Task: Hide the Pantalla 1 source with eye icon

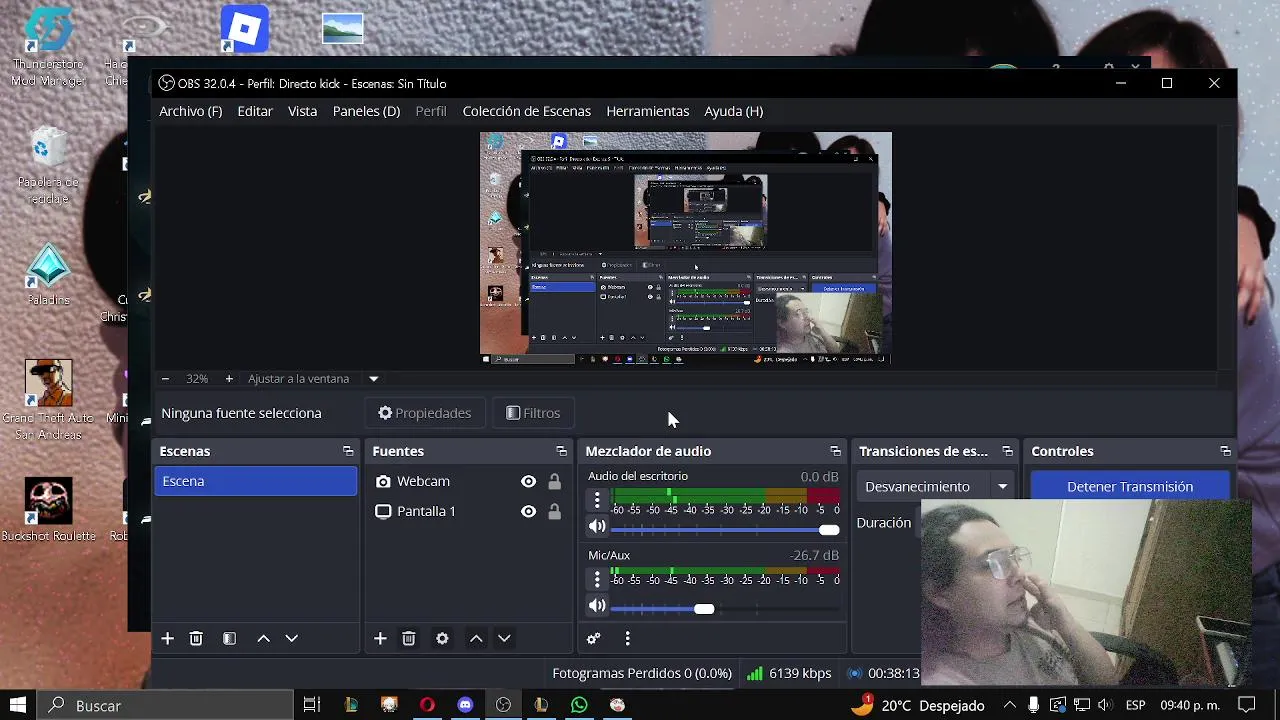Action: [x=528, y=511]
